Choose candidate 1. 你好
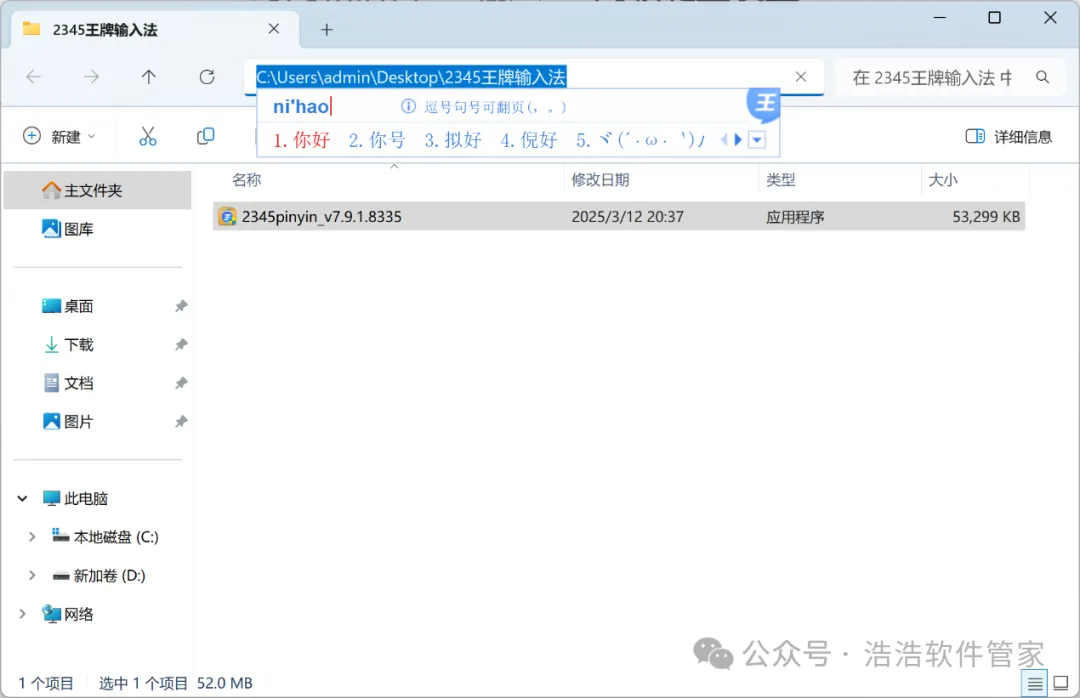Image resolution: width=1080 pixels, height=698 pixels. pyautogui.click(x=302, y=140)
